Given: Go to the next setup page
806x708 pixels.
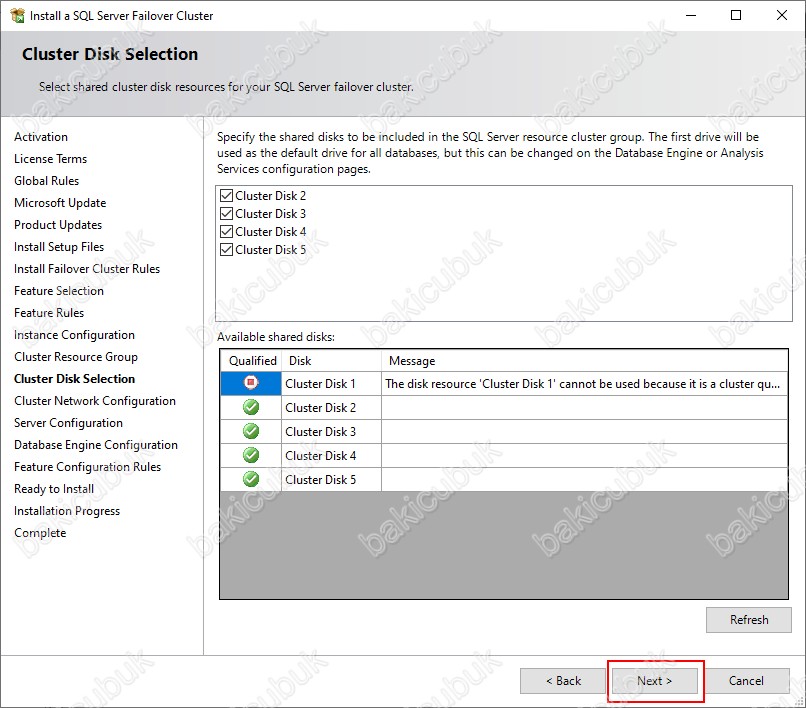Looking at the screenshot, I should click(x=654, y=681).
